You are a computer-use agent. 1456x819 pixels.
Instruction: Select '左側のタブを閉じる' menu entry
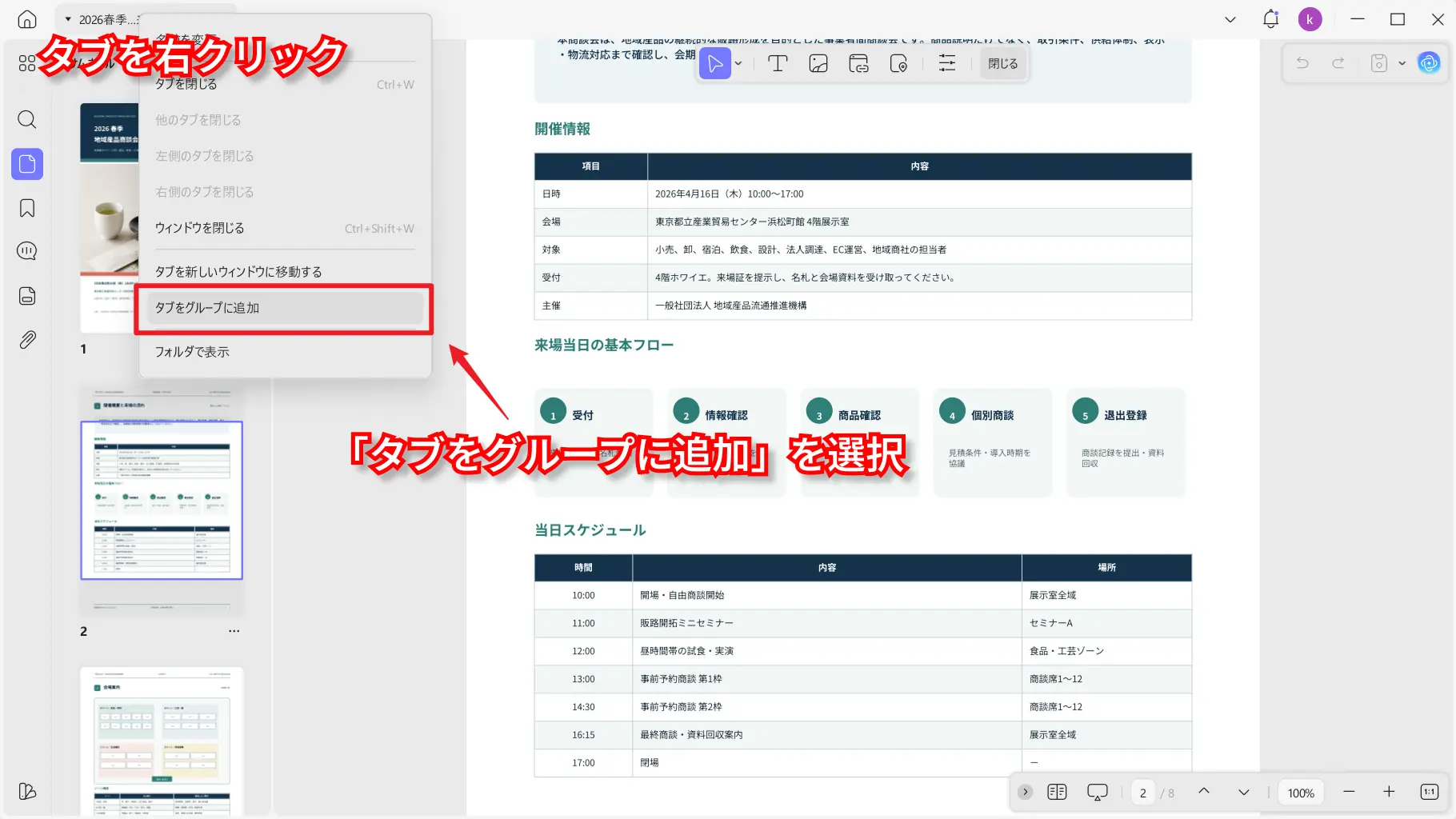click(285, 156)
